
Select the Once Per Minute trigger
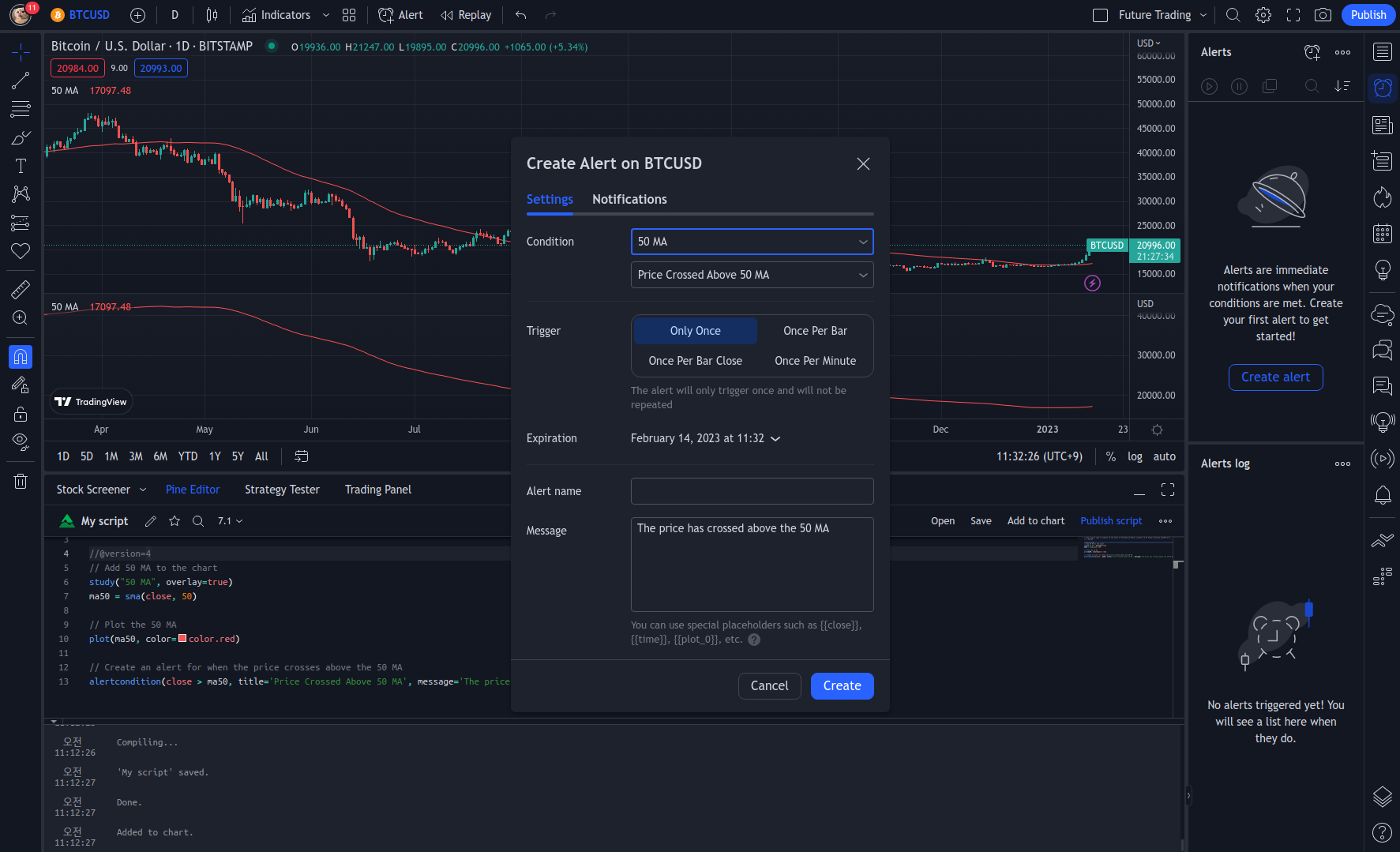(815, 361)
